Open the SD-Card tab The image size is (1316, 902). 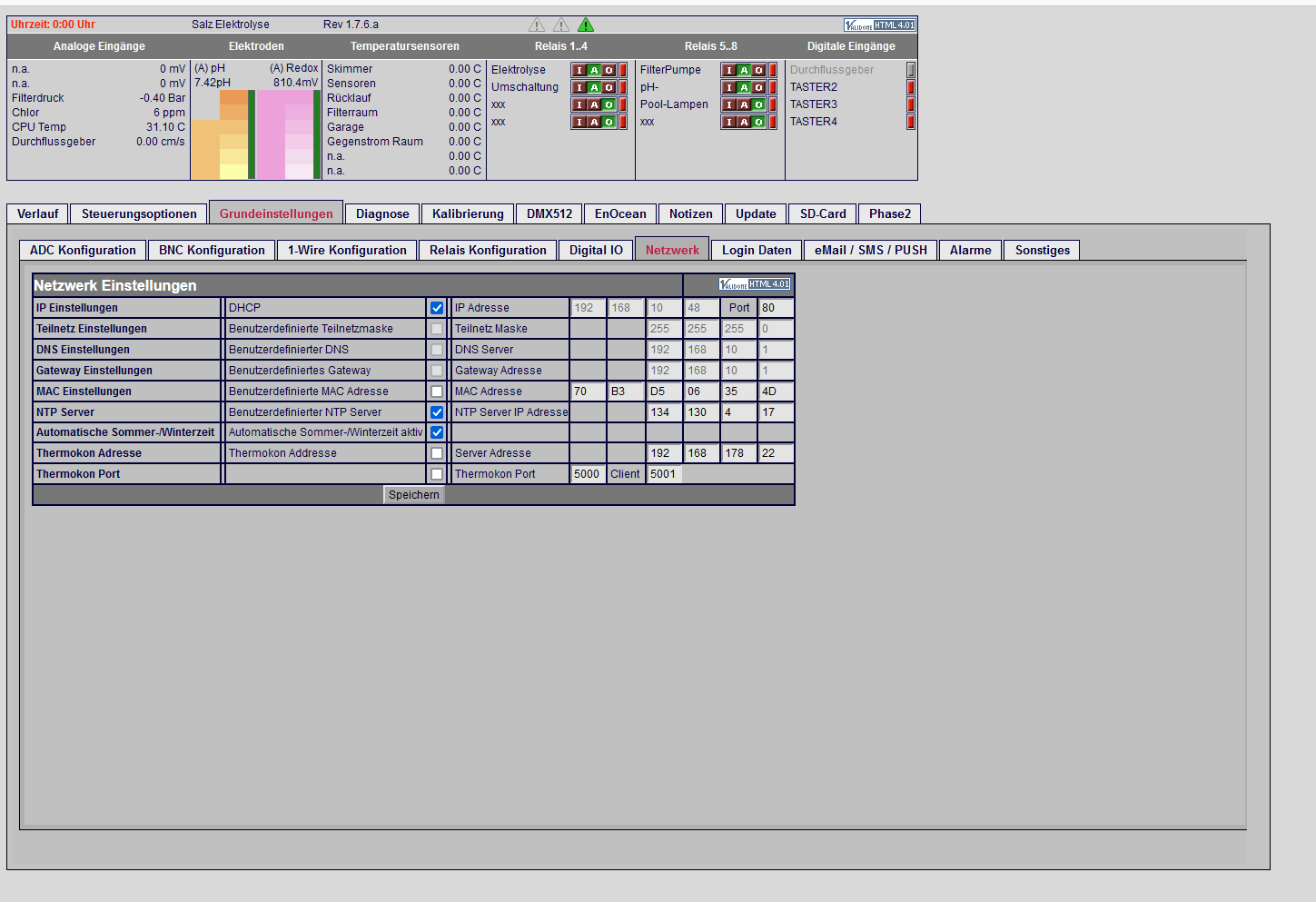point(823,213)
